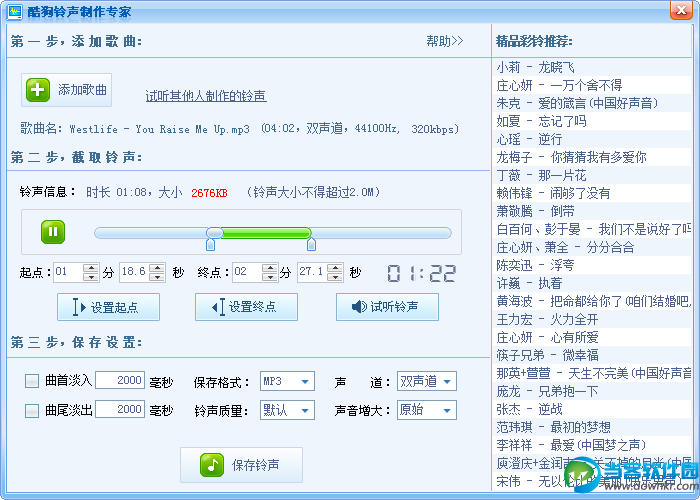This screenshot has width=700, height=500.
Task: Increase start-point minutes with up arrow
Action: pos(91,267)
